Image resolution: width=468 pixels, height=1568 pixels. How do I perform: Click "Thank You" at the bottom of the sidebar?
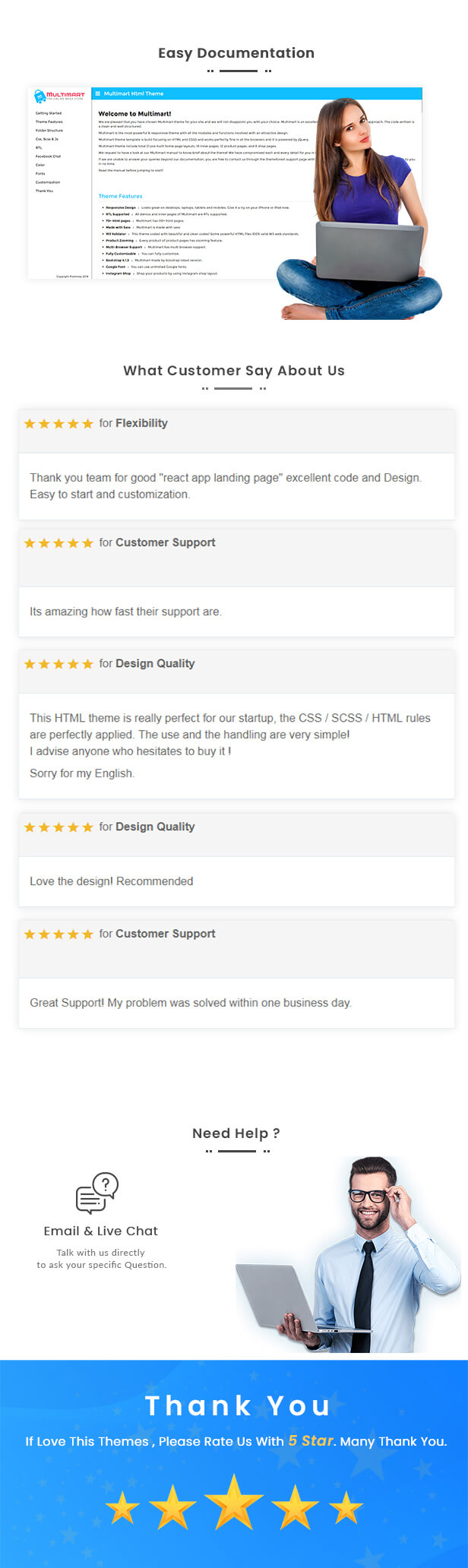(x=45, y=191)
